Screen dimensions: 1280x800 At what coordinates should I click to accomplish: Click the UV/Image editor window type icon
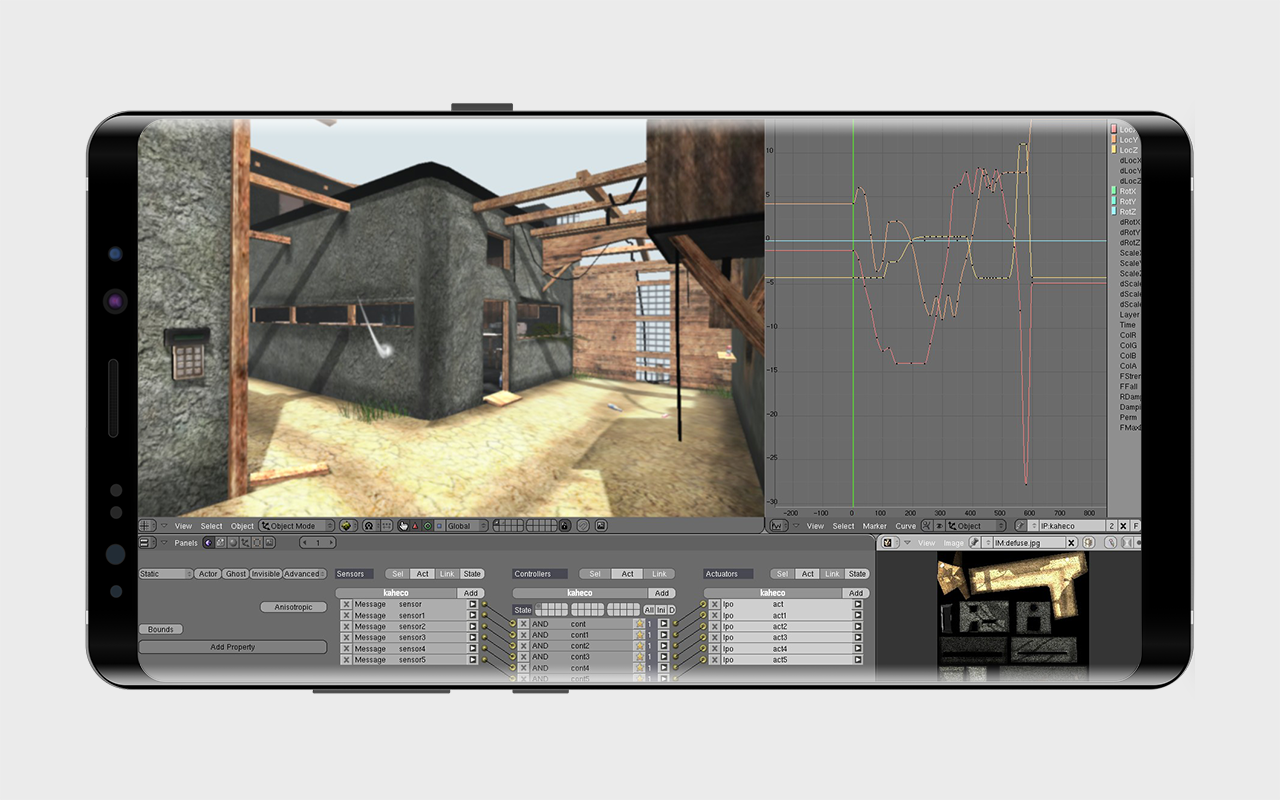tap(888, 543)
